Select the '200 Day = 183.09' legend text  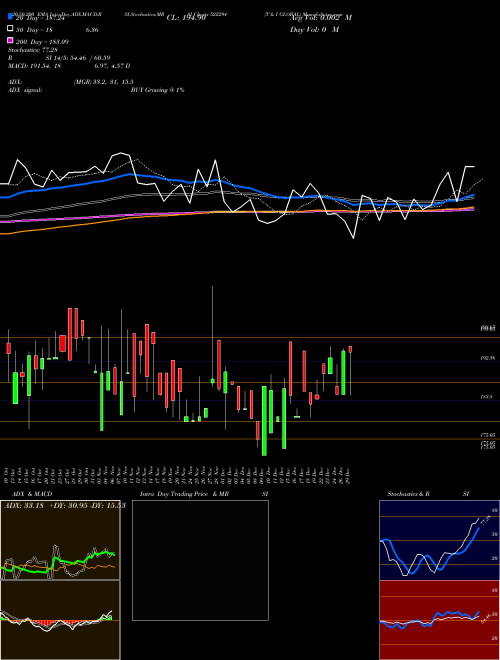pyautogui.click(x=42, y=42)
